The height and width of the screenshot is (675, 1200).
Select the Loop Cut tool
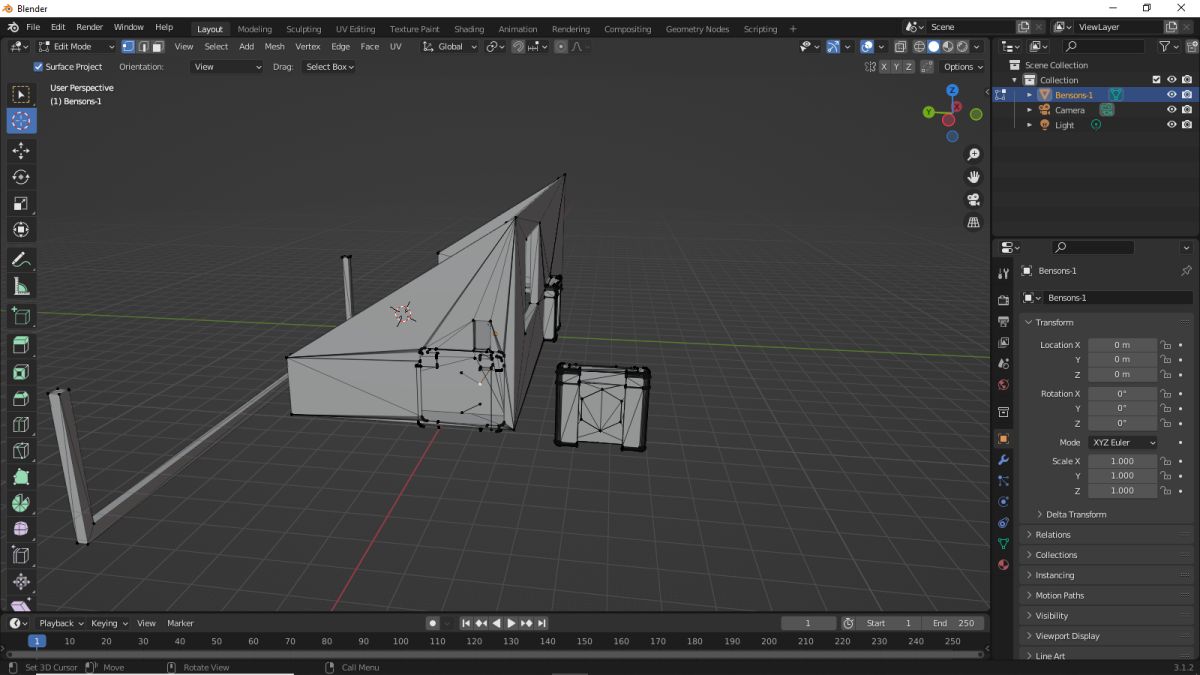[x=21, y=424]
